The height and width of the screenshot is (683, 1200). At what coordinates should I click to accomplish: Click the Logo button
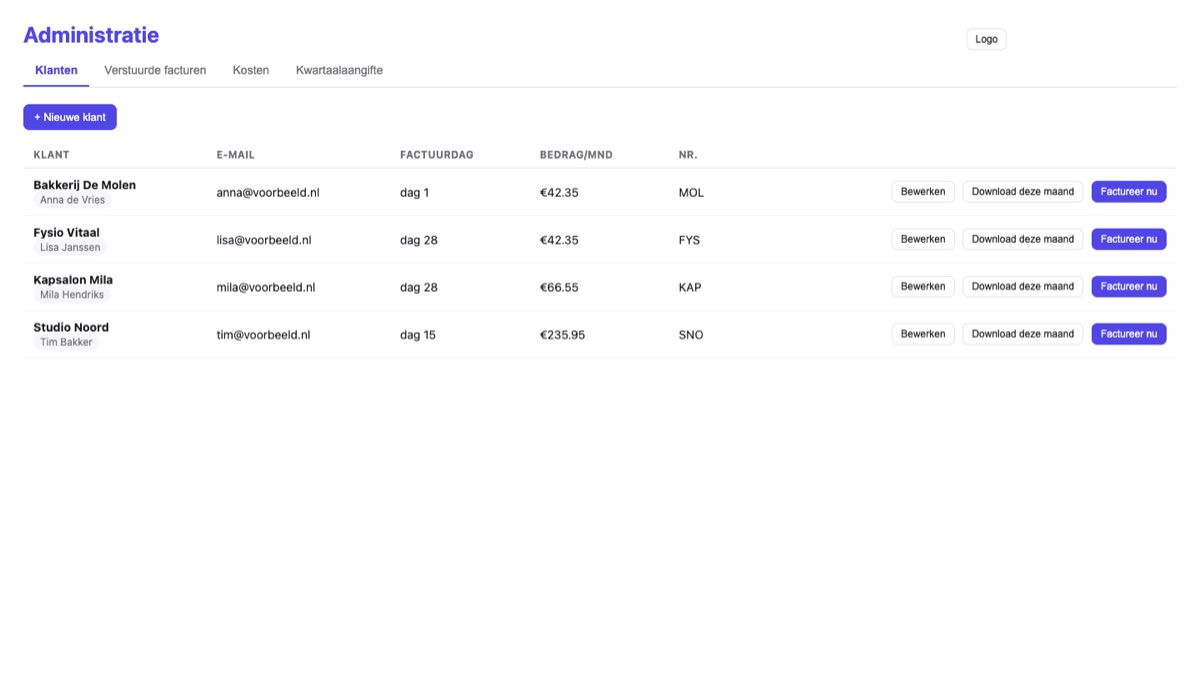pyautogui.click(x=986, y=39)
